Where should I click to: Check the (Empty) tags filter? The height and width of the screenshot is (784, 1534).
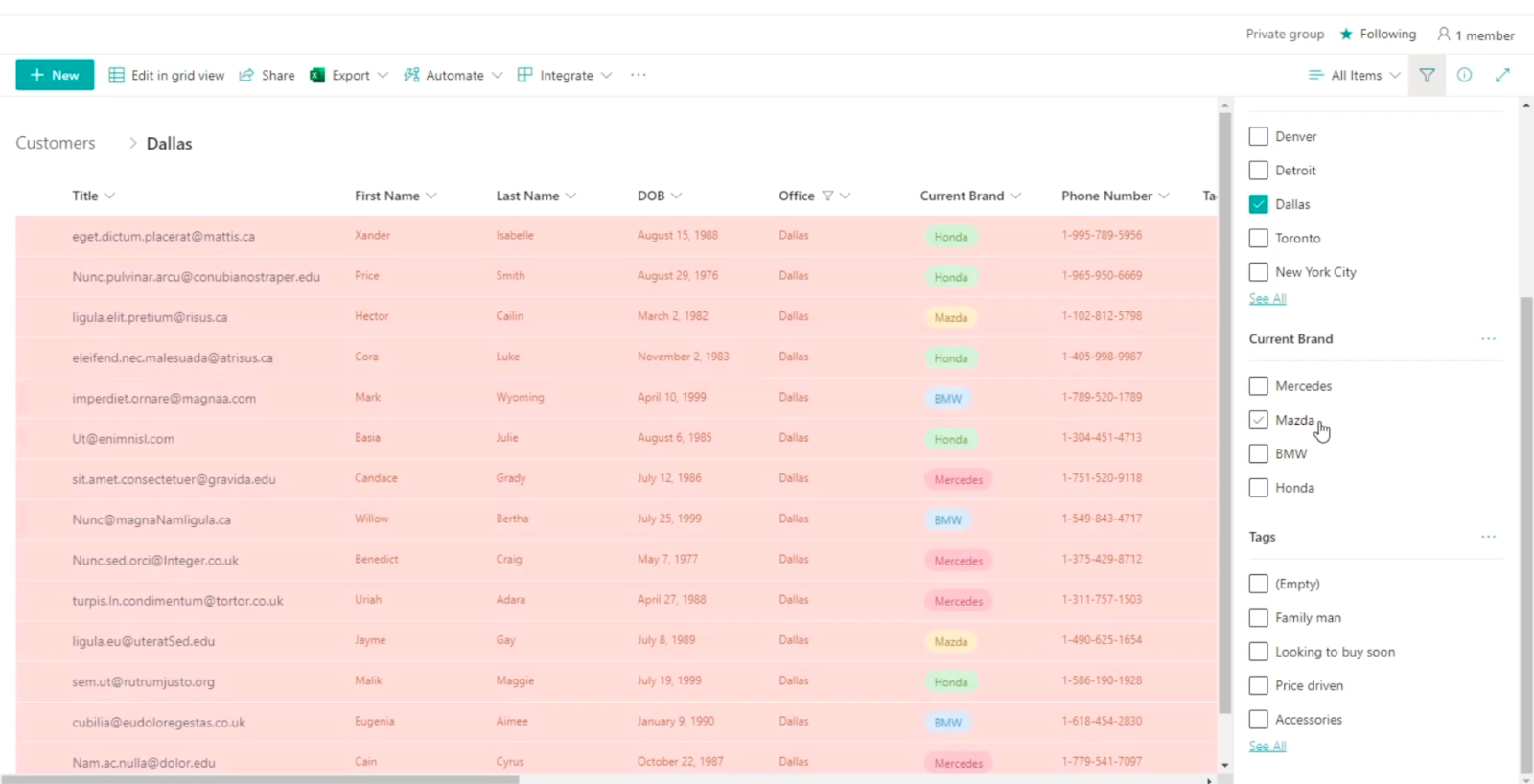point(1258,584)
